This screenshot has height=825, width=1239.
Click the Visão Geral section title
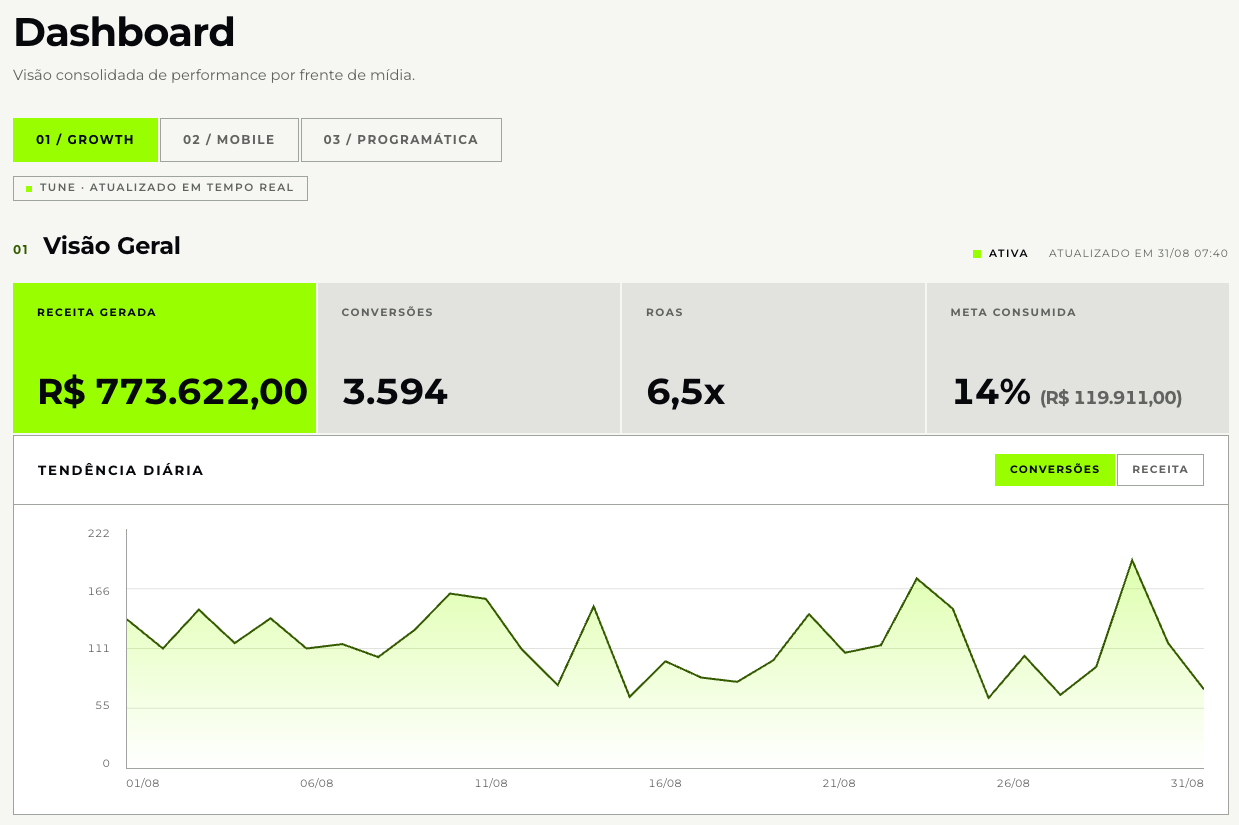coord(112,246)
